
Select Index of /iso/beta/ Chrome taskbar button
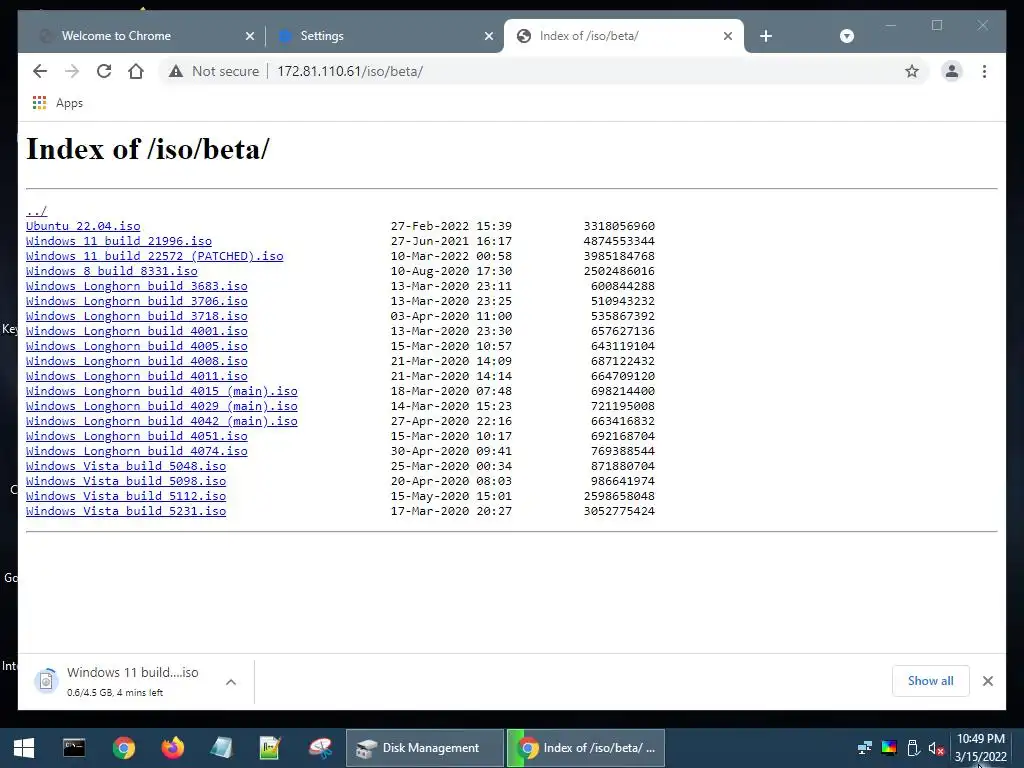(586, 748)
